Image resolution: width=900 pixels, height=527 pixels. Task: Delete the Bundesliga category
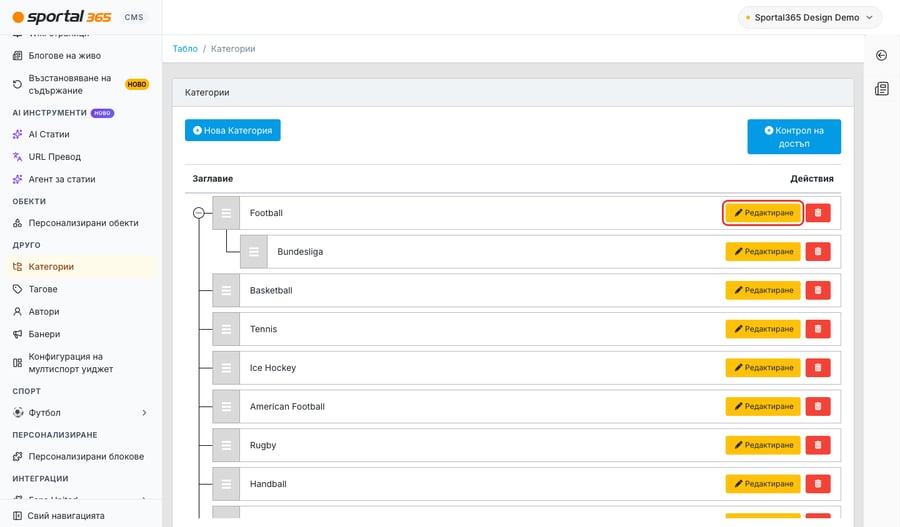click(818, 251)
